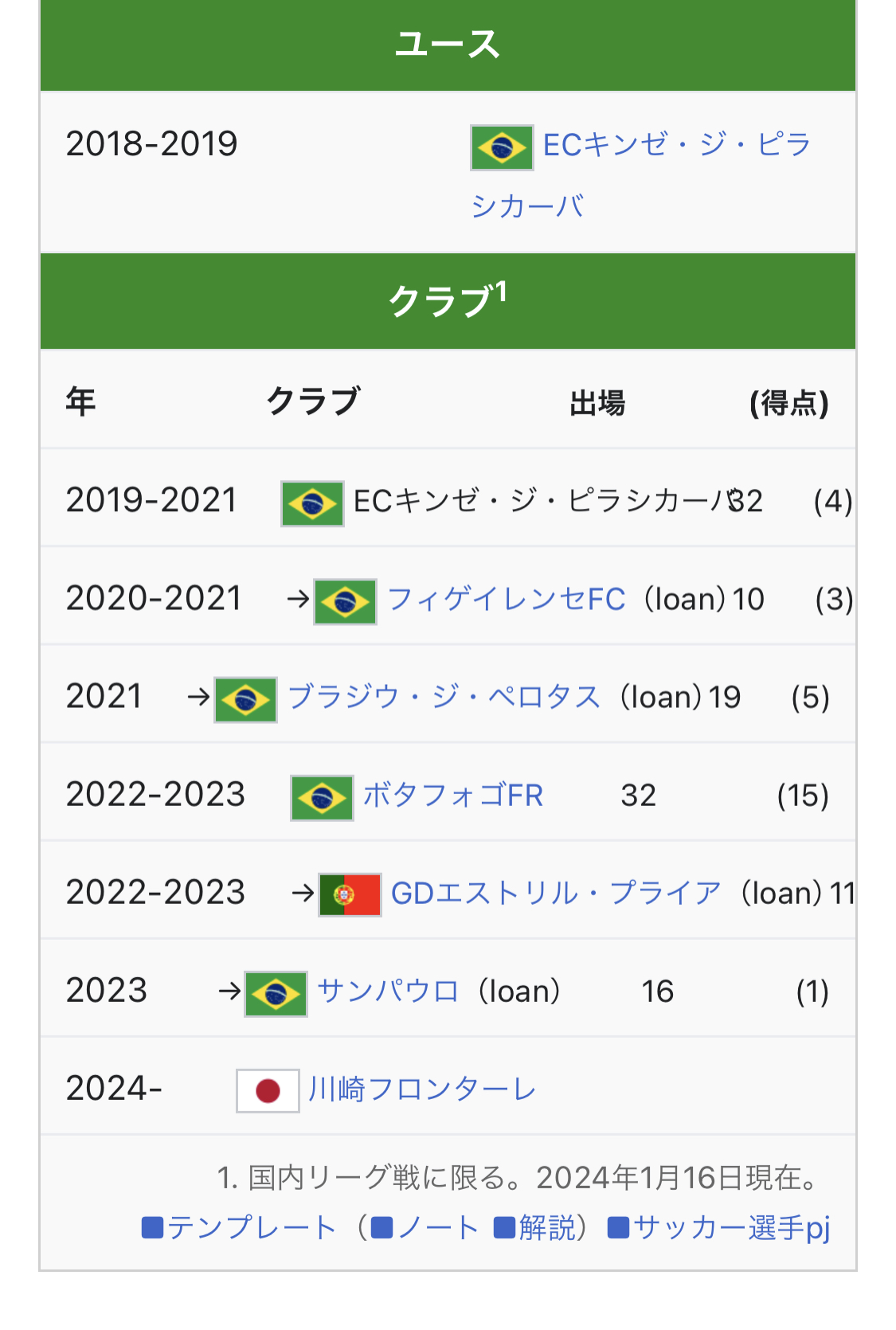896x1330 pixels.
Task: Open the ノート link in the footer
Action: click(x=425, y=1227)
